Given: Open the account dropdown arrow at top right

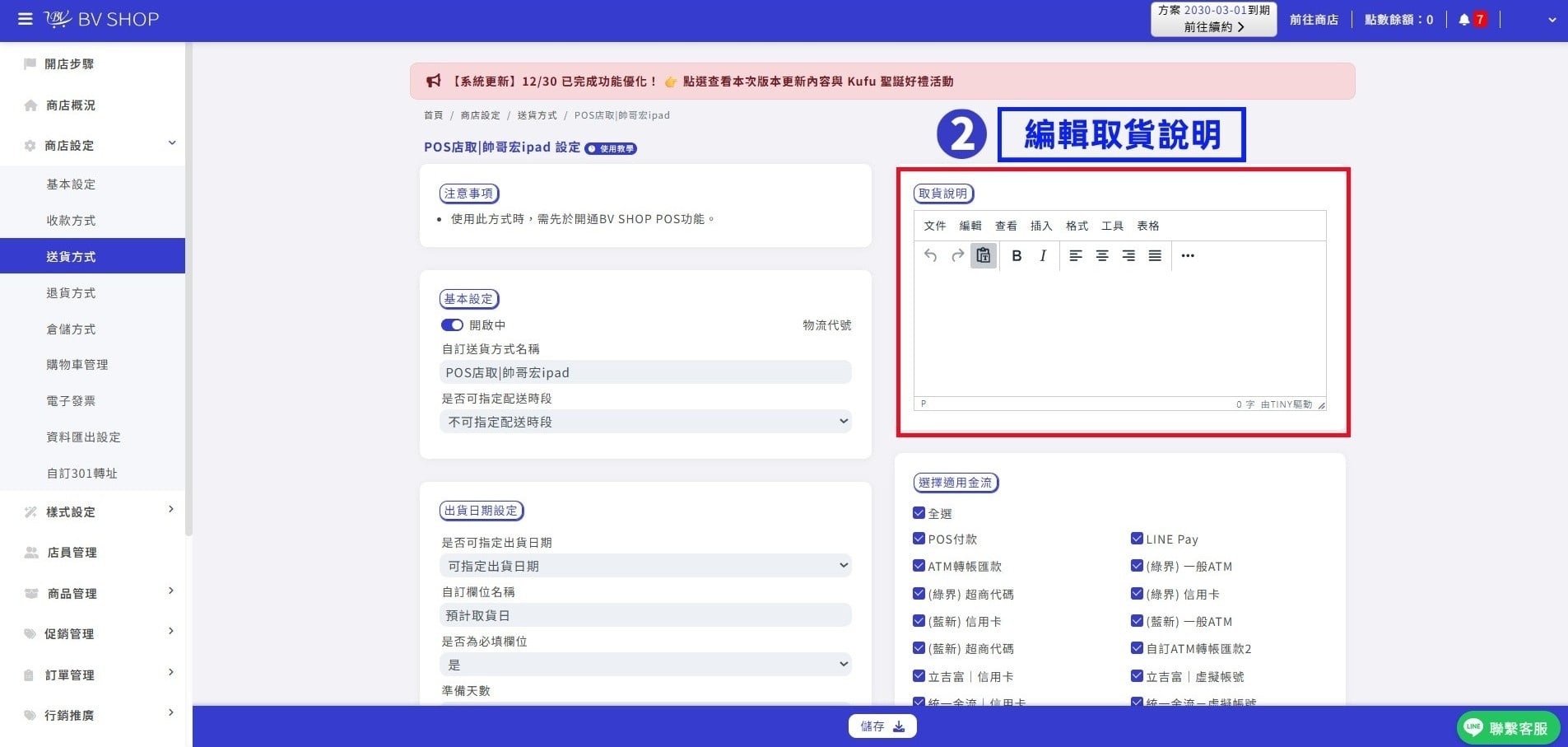Looking at the screenshot, I should pos(1552,20).
